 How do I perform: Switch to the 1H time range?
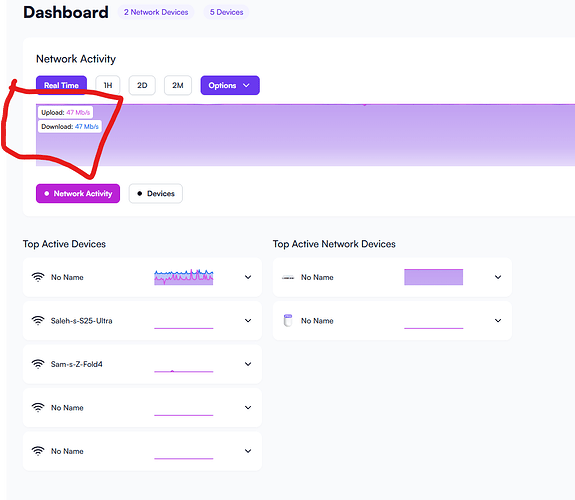coord(108,85)
